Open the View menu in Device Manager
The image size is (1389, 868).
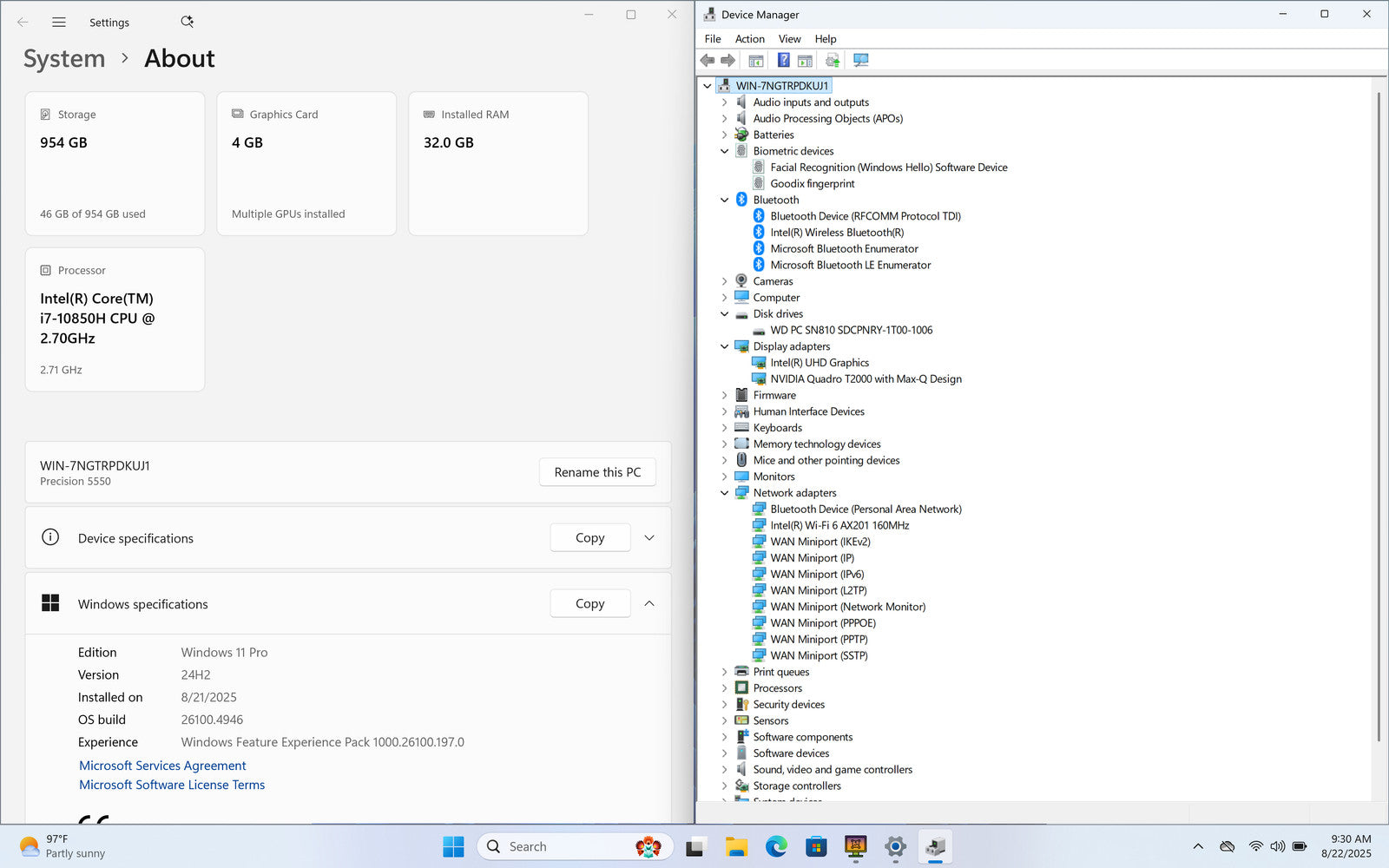pos(789,39)
